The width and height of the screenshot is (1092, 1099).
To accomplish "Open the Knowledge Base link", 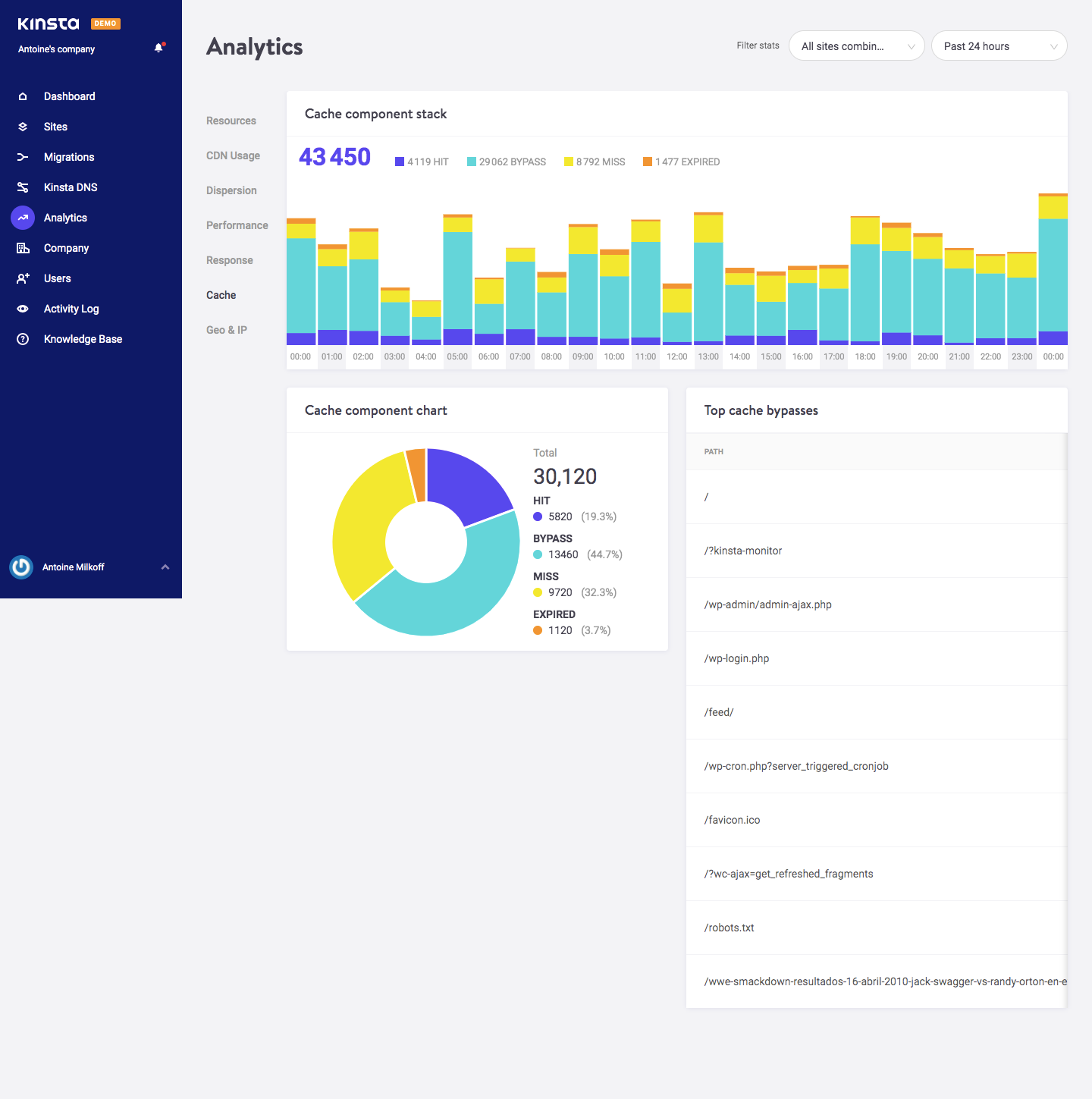I will (x=82, y=339).
